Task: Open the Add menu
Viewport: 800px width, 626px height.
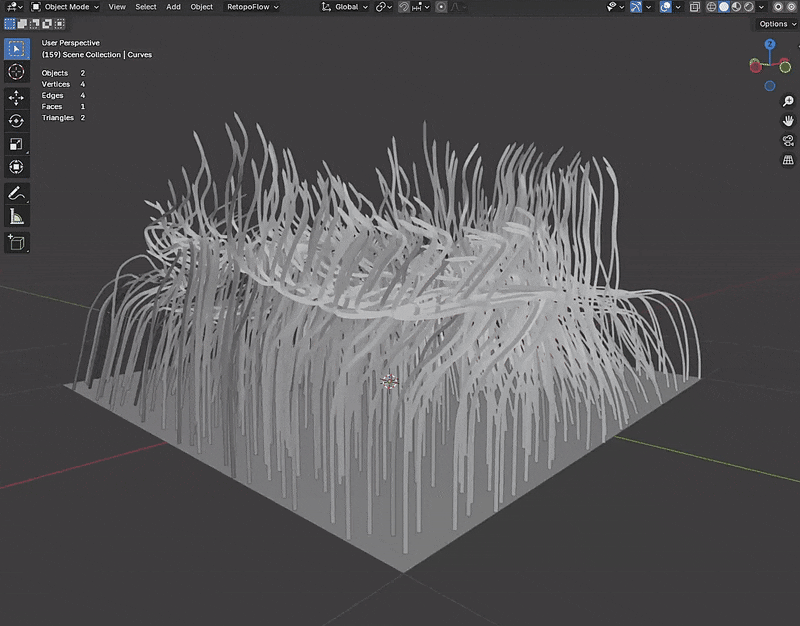Action: pos(172,6)
